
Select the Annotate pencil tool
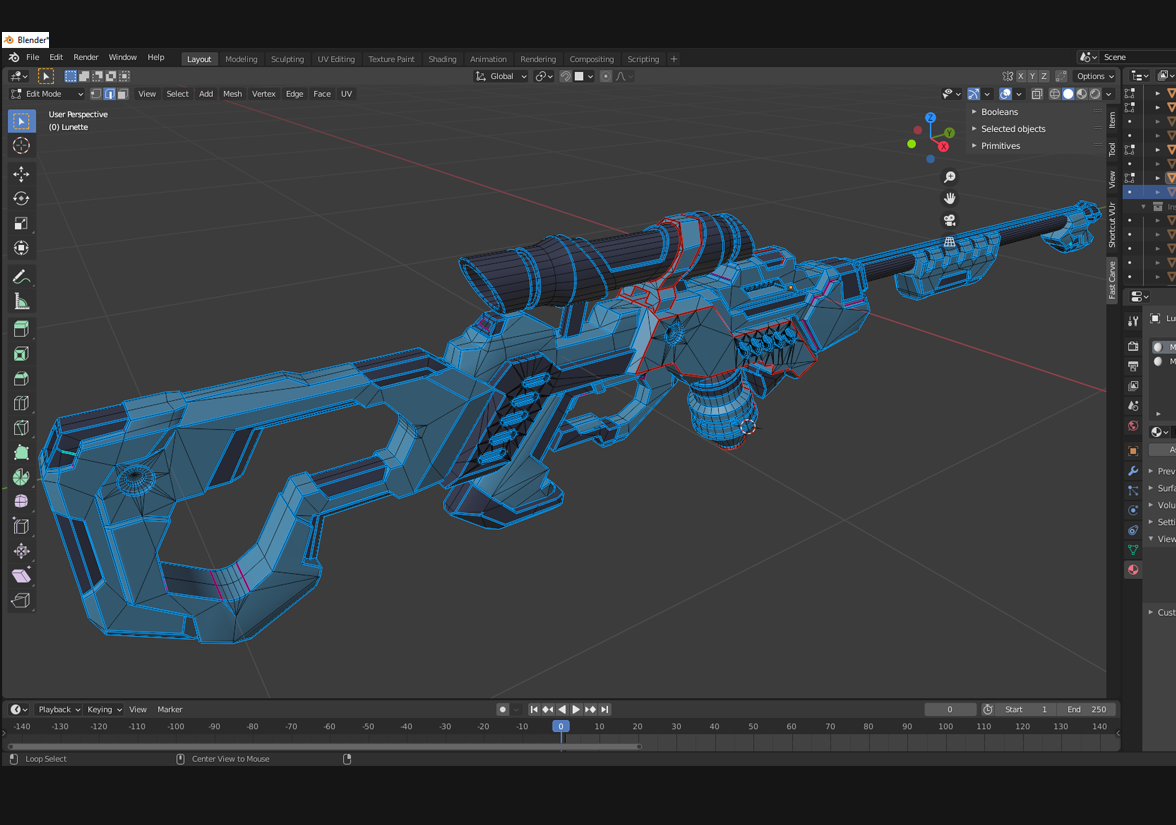point(21,277)
